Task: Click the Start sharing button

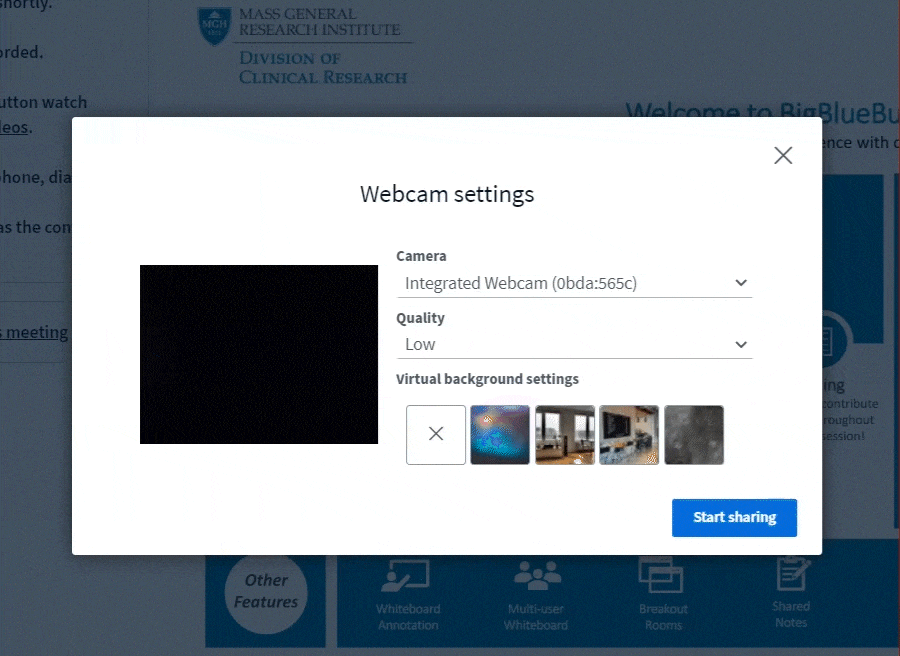Action: point(734,517)
